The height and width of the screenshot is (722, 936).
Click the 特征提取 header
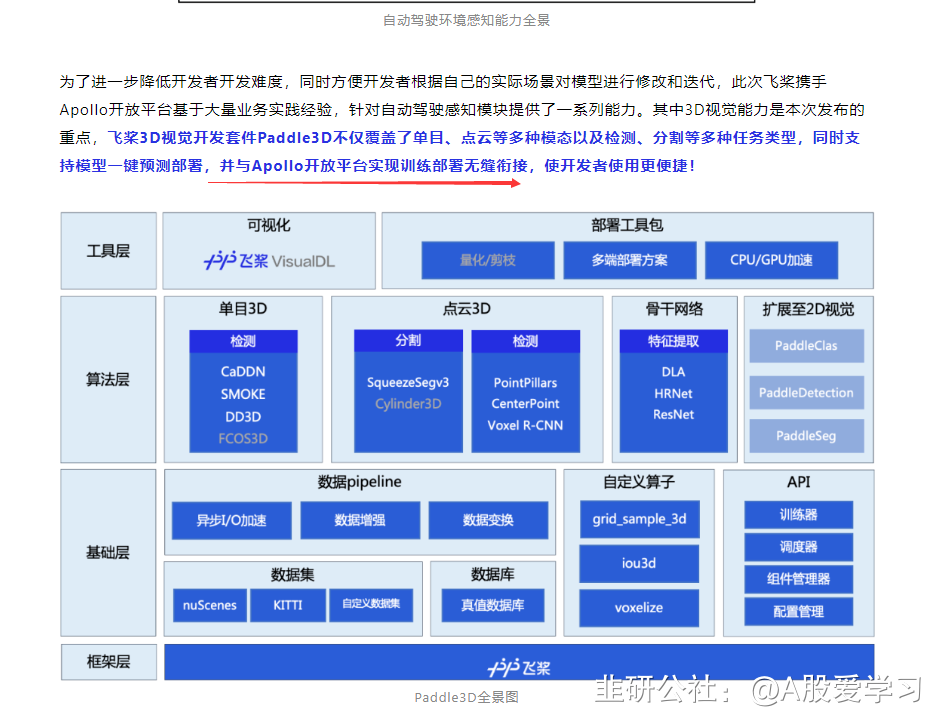click(x=673, y=341)
